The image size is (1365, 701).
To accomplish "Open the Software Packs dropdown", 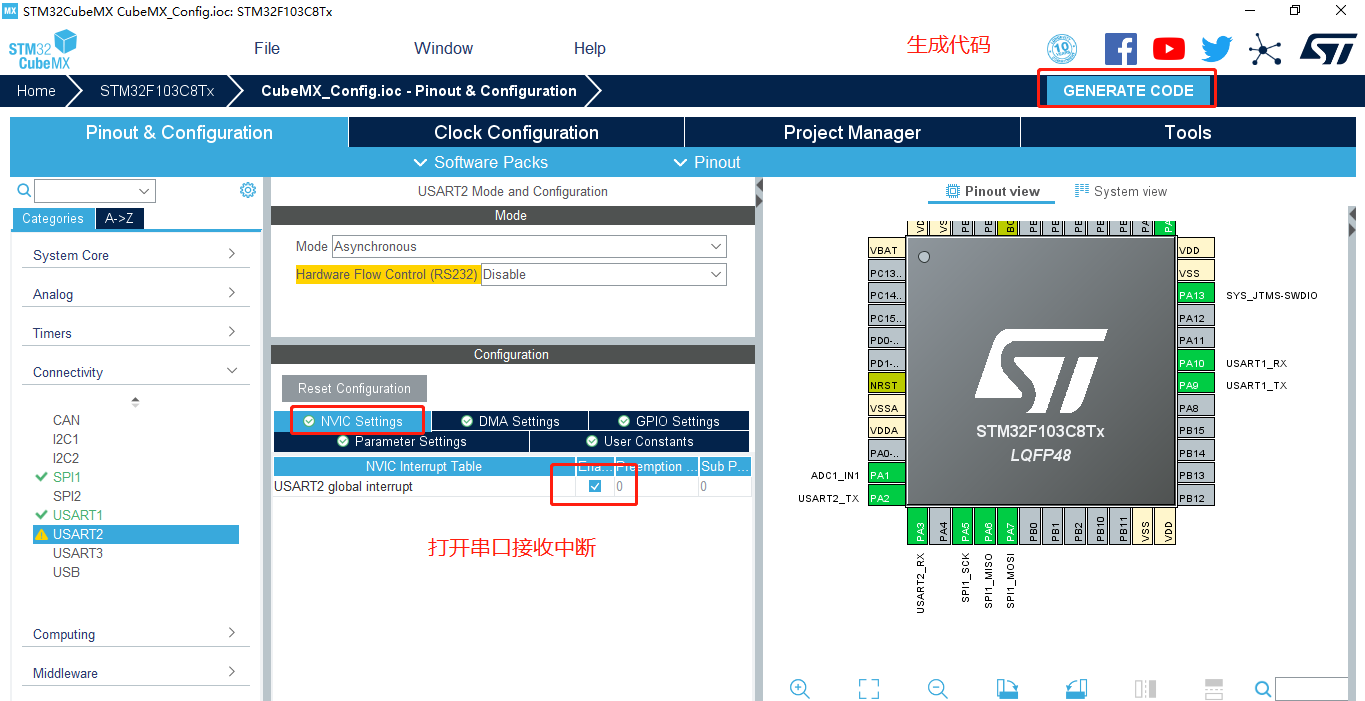I will [x=480, y=162].
